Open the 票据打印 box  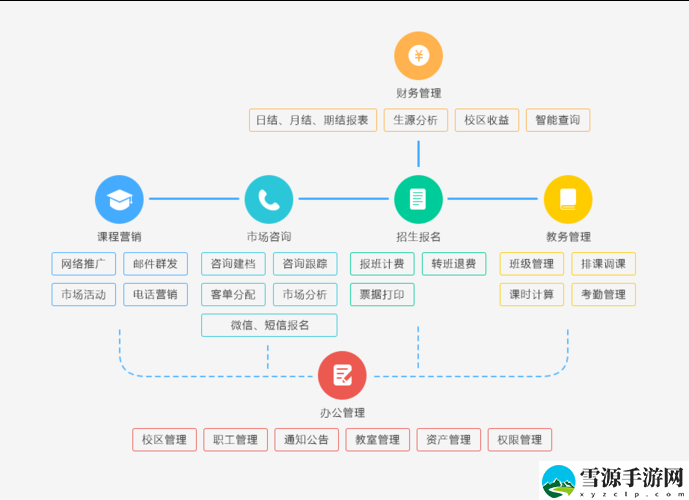click(x=382, y=294)
